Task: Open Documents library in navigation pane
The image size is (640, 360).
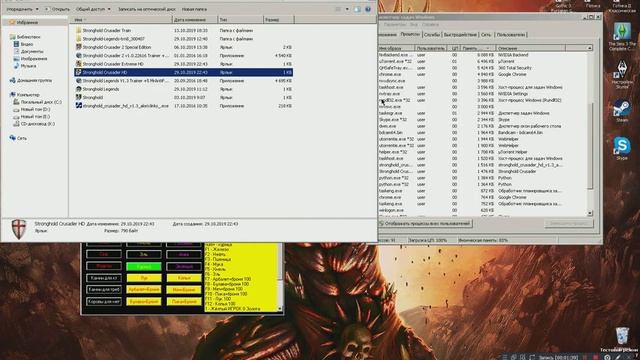Action: coord(29,51)
